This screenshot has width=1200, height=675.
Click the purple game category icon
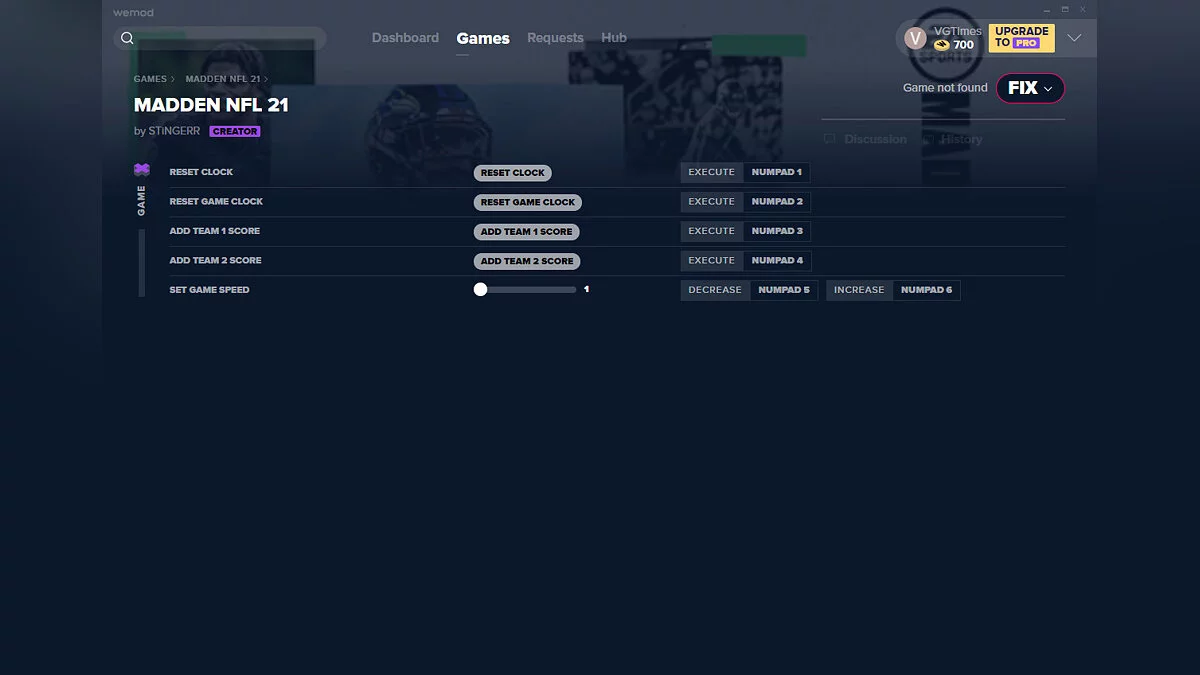click(x=142, y=170)
